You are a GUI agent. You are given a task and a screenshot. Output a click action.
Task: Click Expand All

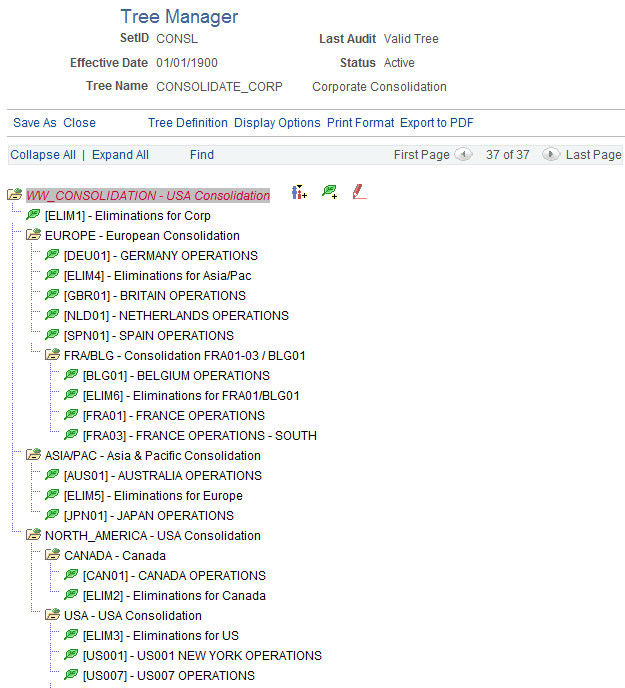click(x=120, y=155)
